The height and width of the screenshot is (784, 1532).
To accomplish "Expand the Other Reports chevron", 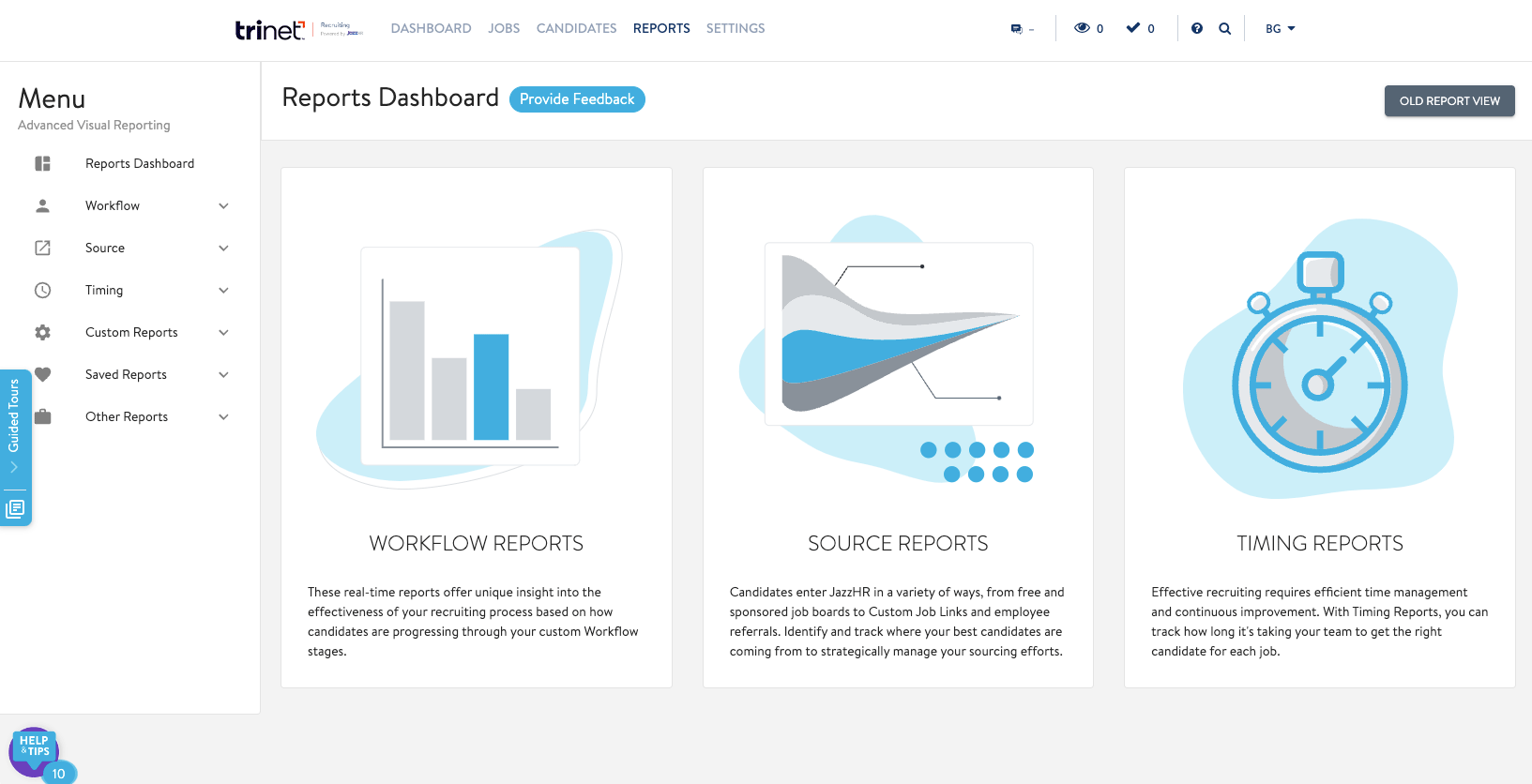I will click(223, 416).
